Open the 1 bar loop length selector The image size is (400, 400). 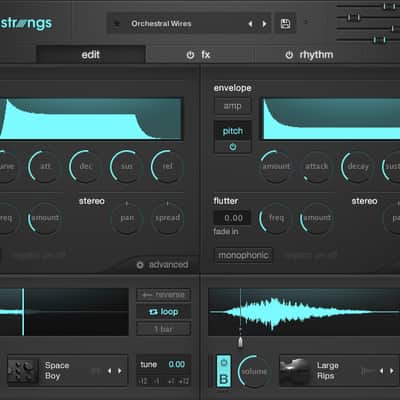click(x=164, y=329)
